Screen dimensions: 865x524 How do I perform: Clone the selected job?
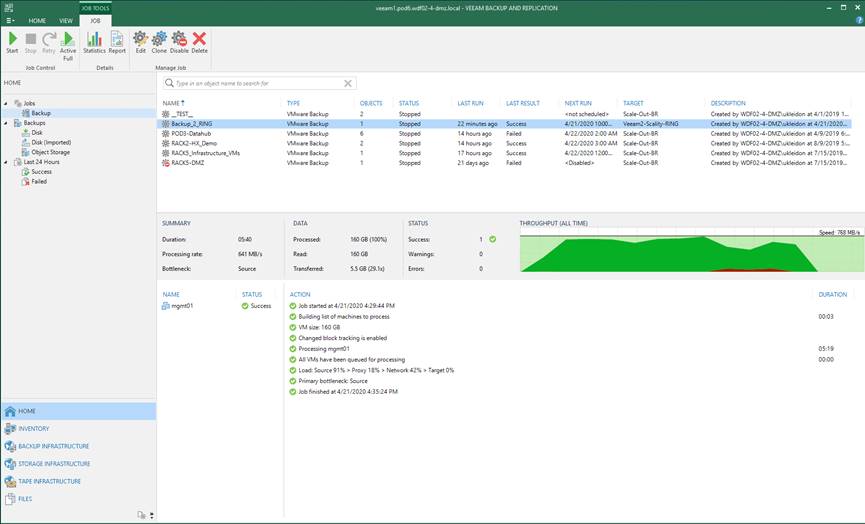point(159,42)
